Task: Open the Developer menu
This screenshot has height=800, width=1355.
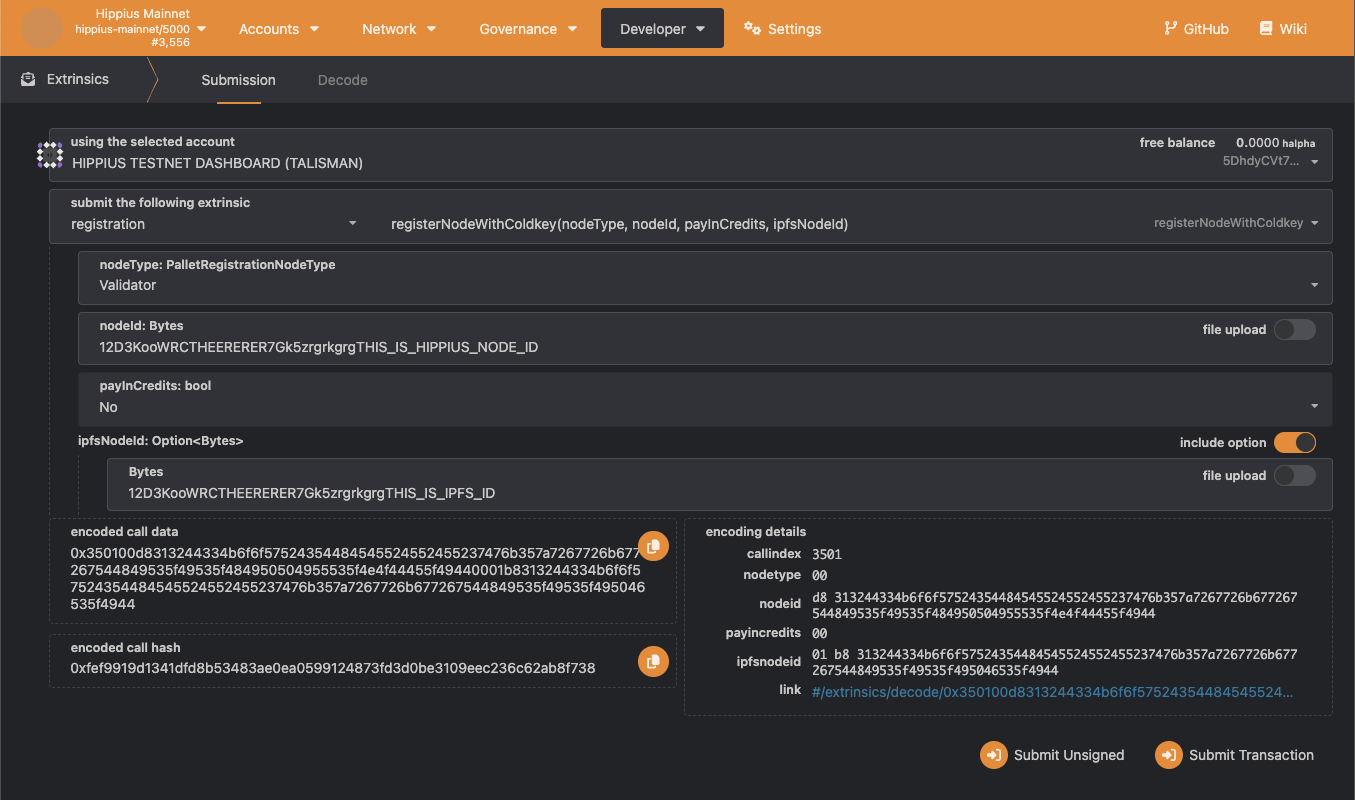Action: coord(662,29)
